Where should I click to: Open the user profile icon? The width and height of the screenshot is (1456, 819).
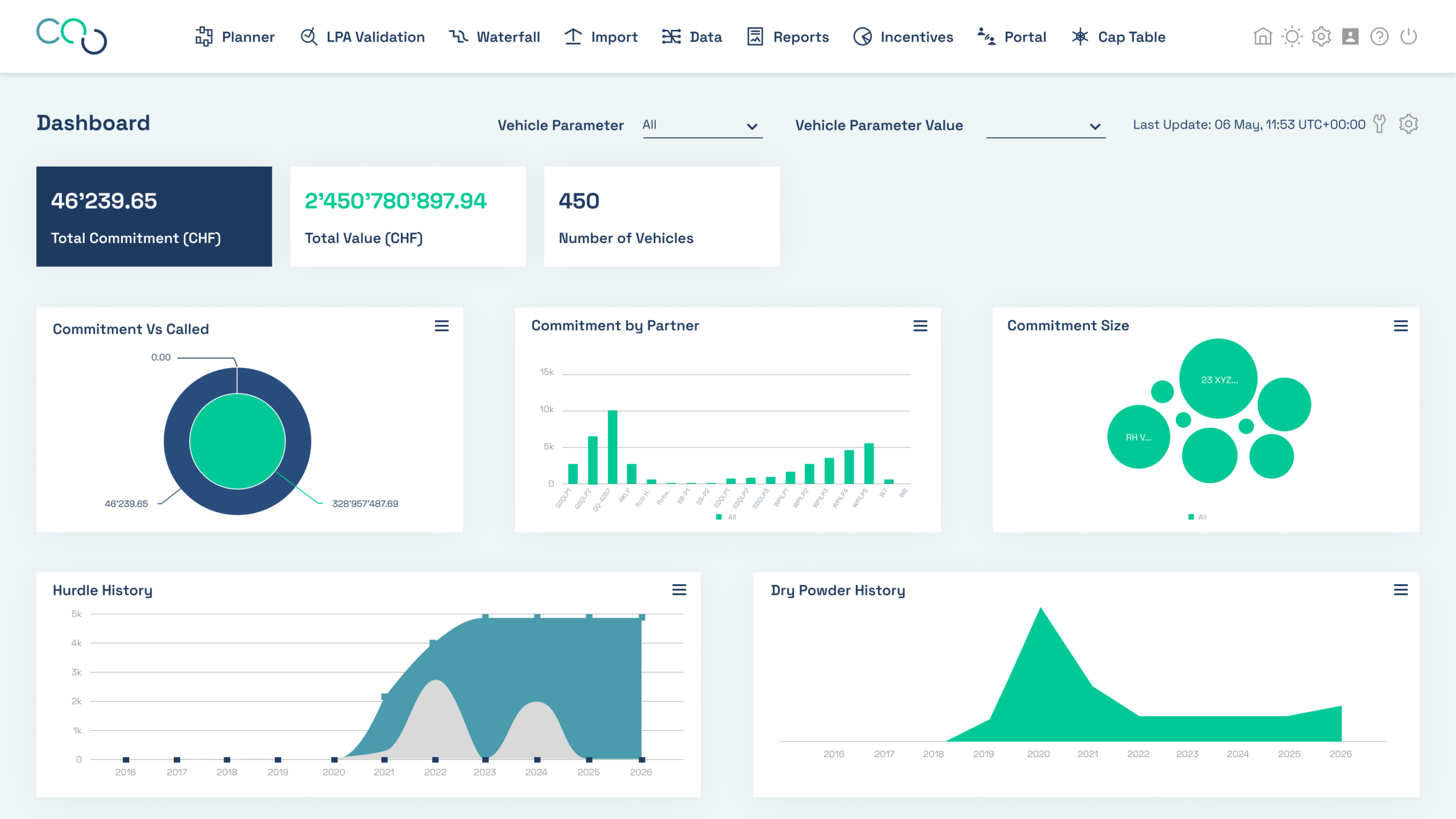(x=1350, y=36)
